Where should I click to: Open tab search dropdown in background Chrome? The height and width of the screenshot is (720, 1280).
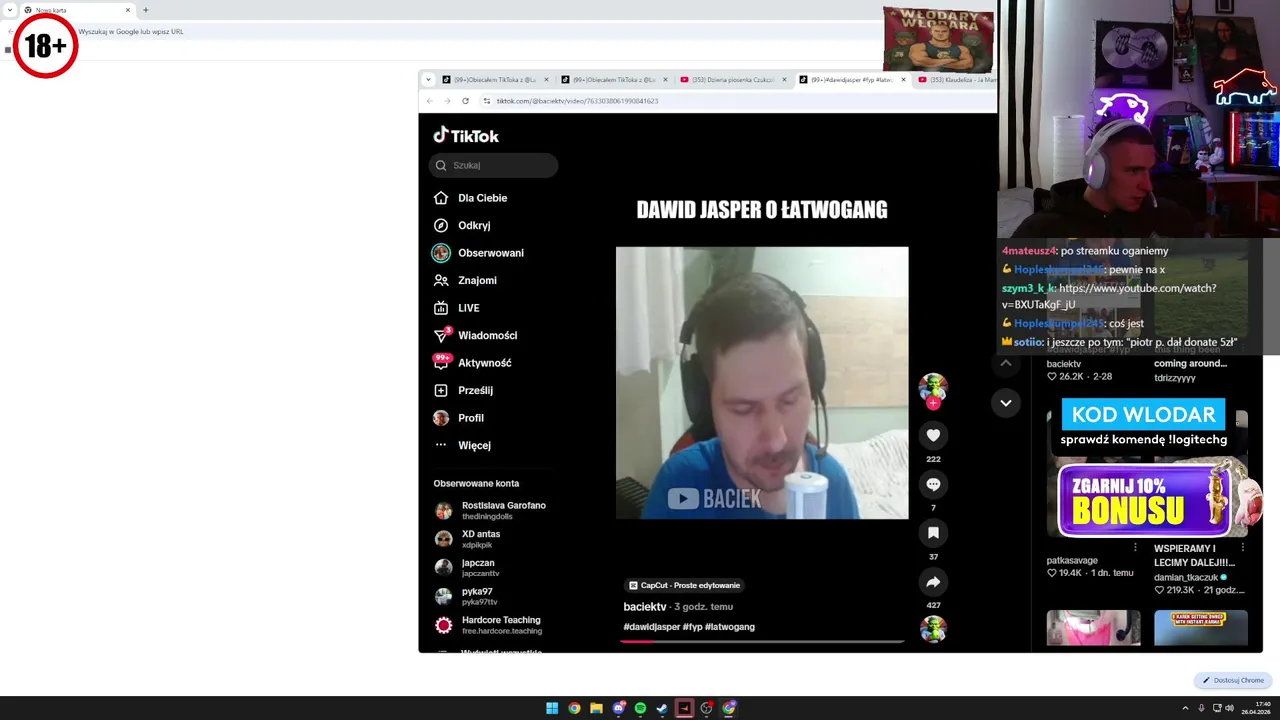pyautogui.click(x=9, y=10)
